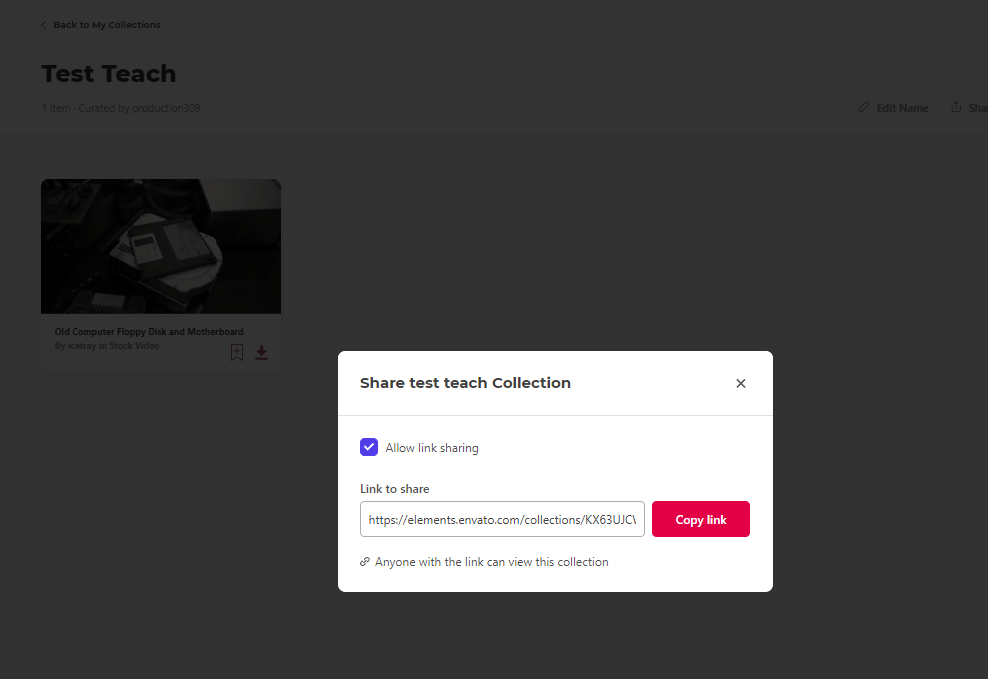Viewport: 988px width, 679px height.
Task: Click the bookmark add-to-collection icon
Action: click(x=237, y=353)
